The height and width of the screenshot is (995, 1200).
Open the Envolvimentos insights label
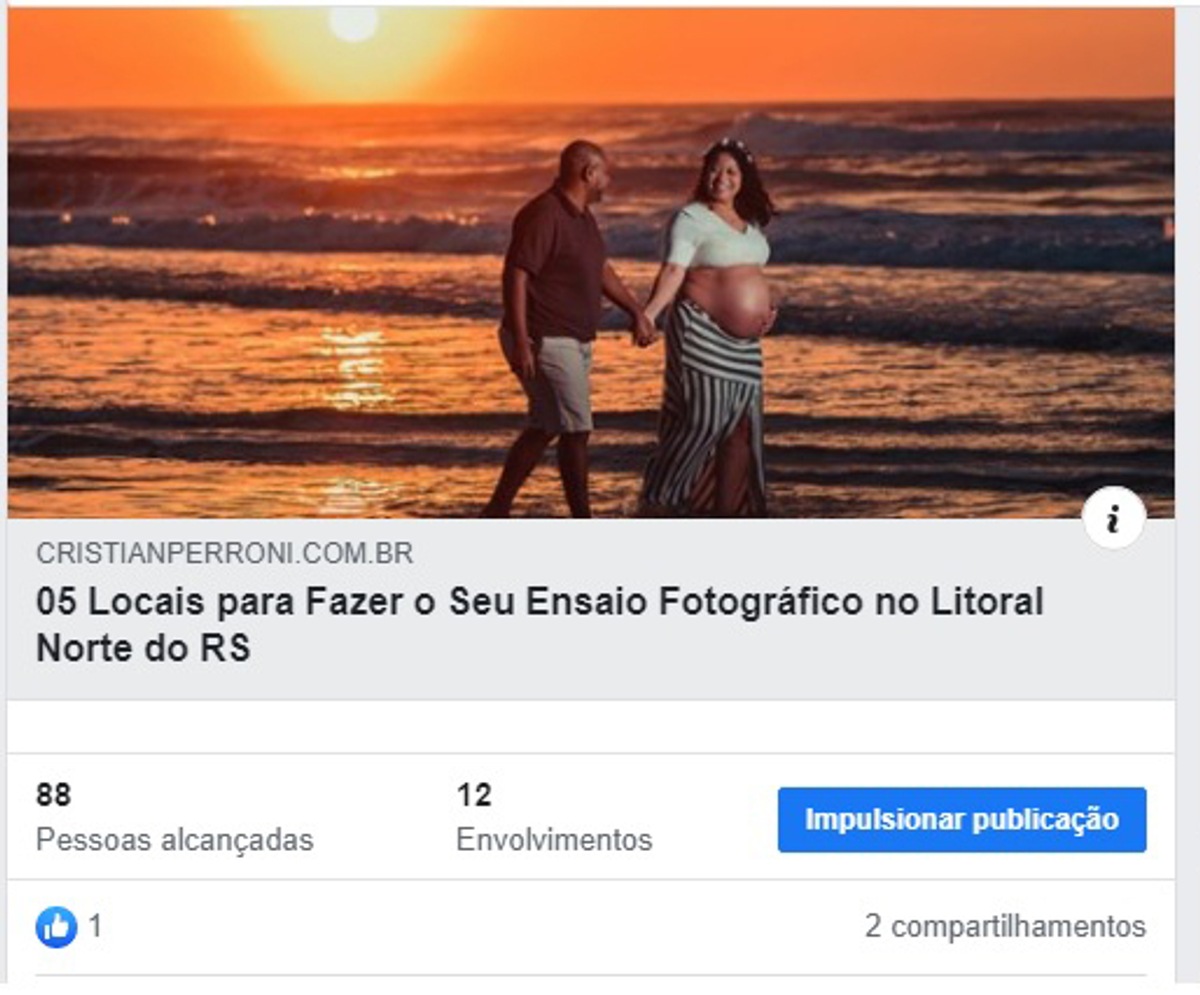554,839
